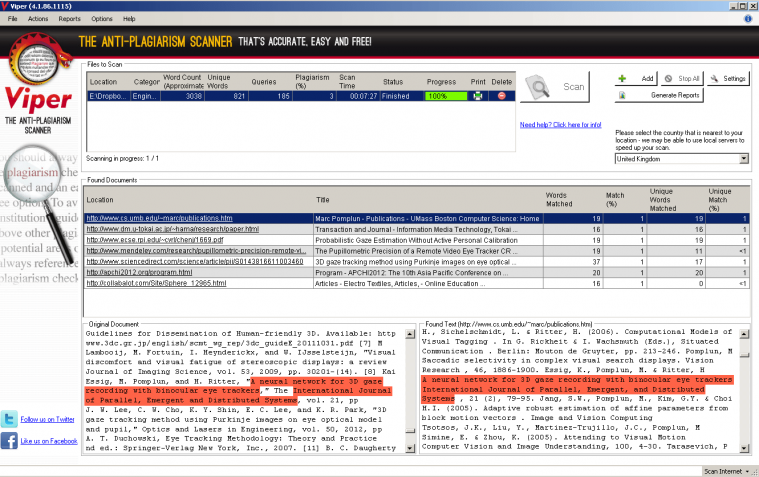Click the Original Document scroll up arrow
The height and width of the screenshot is (477, 759).
pyautogui.click(x=410, y=334)
